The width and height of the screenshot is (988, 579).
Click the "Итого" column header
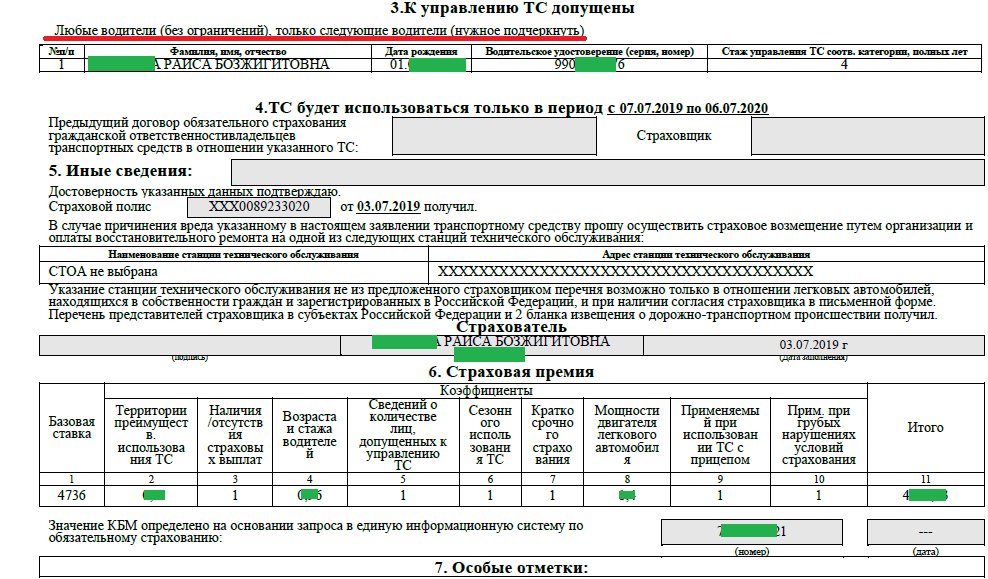tap(925, 428)
